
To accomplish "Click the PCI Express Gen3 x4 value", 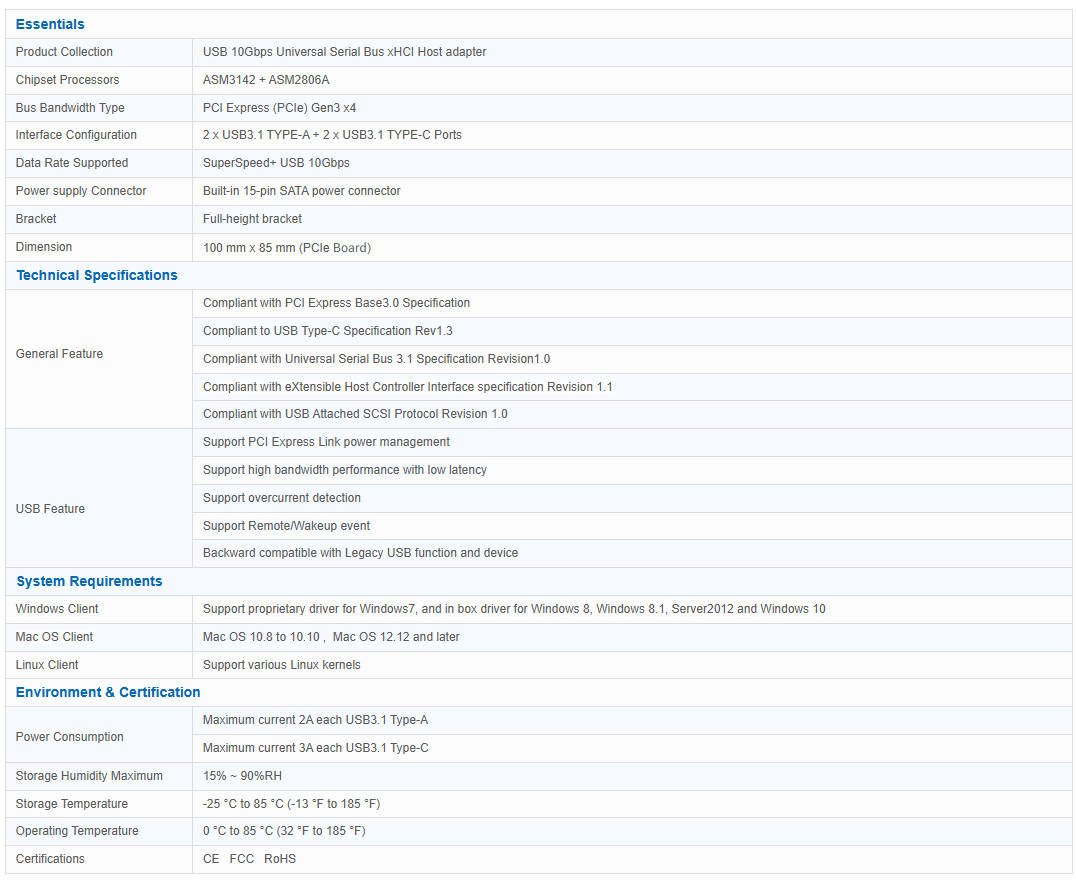I will coord(279,108).
